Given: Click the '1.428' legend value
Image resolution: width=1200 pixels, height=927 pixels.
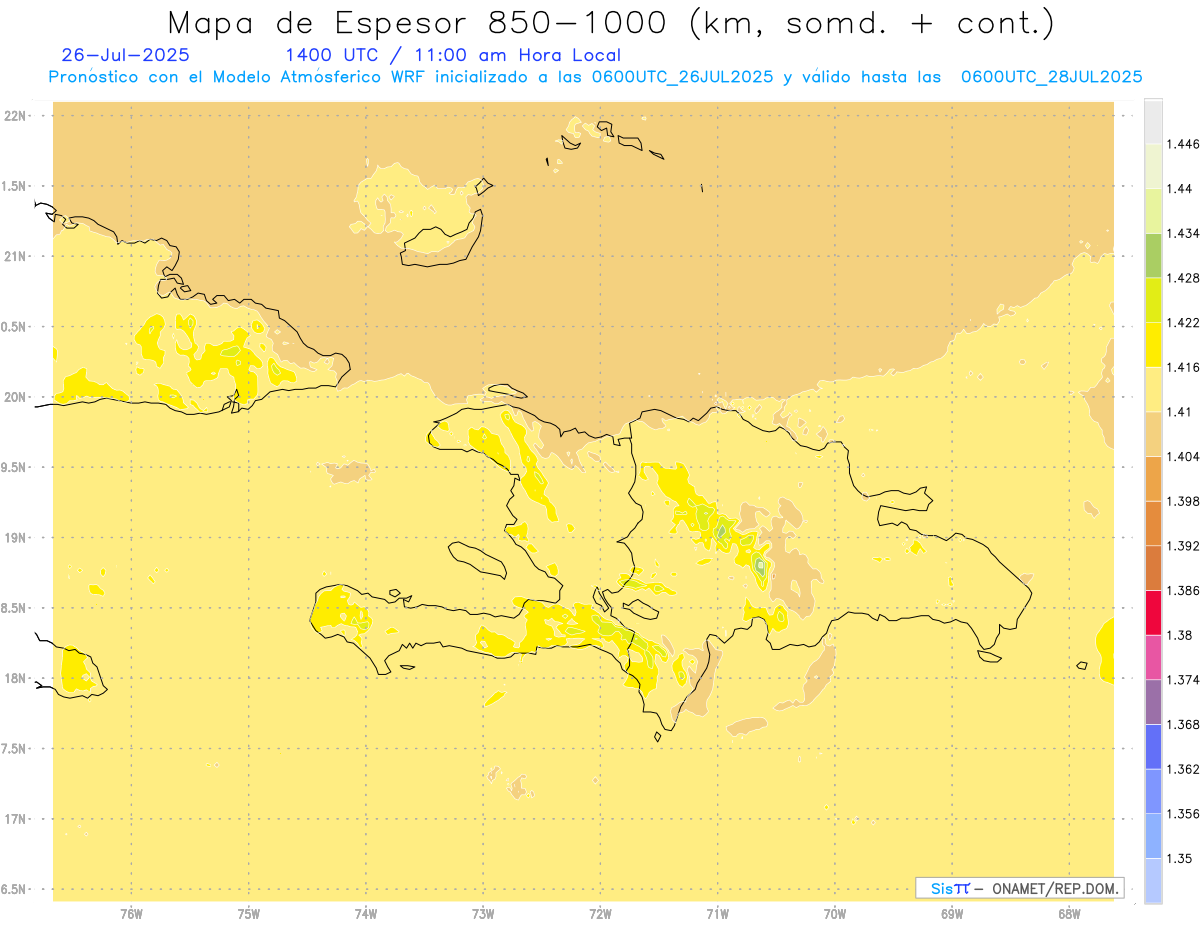Looking at the screenshot, I should (x=1183, y=278).
